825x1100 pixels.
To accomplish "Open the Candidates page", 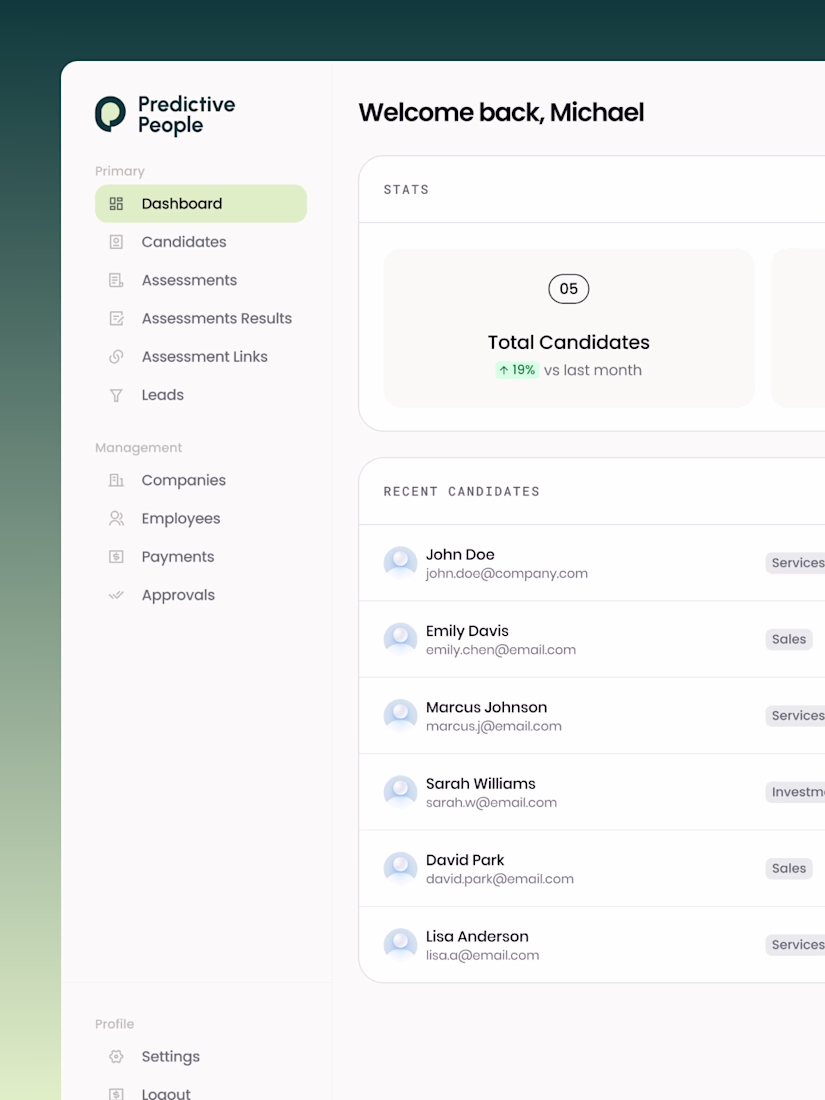I will (x=201, y=242).
